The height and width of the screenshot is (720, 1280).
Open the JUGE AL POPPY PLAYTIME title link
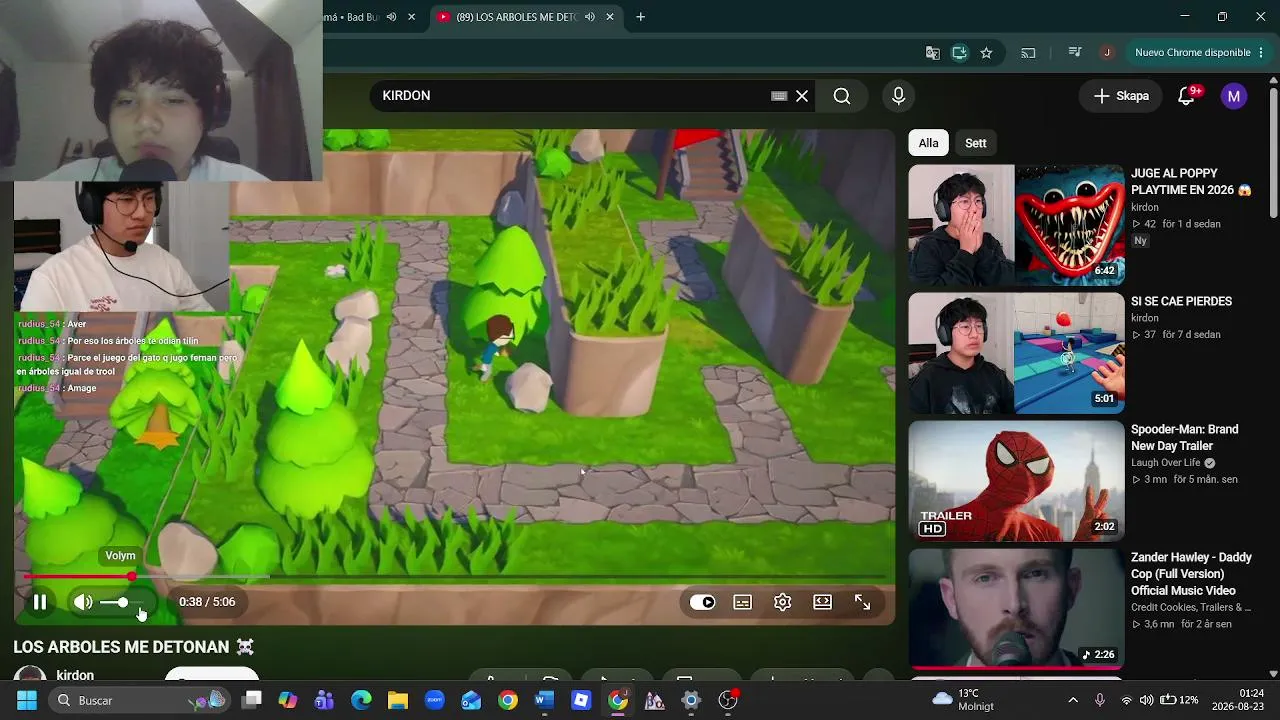click(x=1191, y=182)
